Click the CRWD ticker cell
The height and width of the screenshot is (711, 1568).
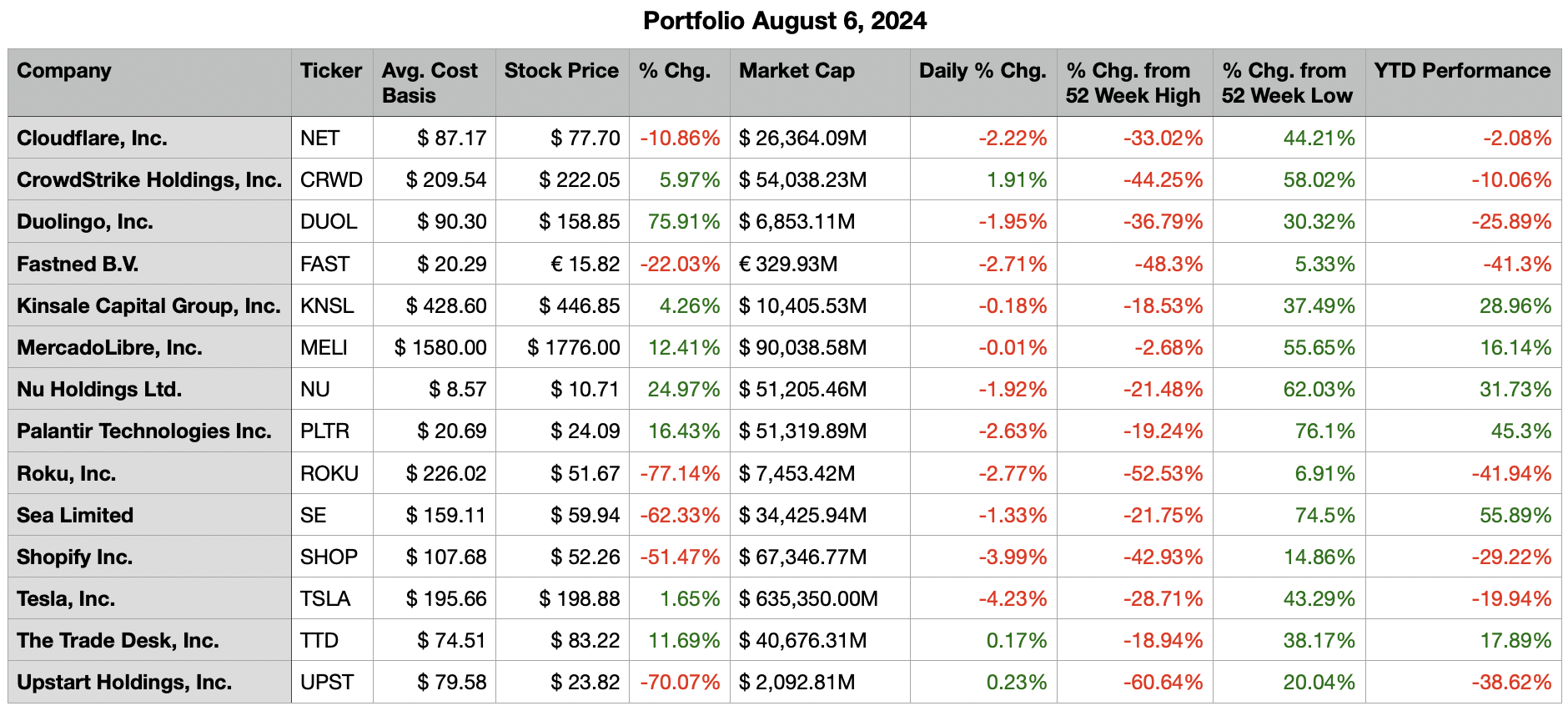click(x=331, y=180)
